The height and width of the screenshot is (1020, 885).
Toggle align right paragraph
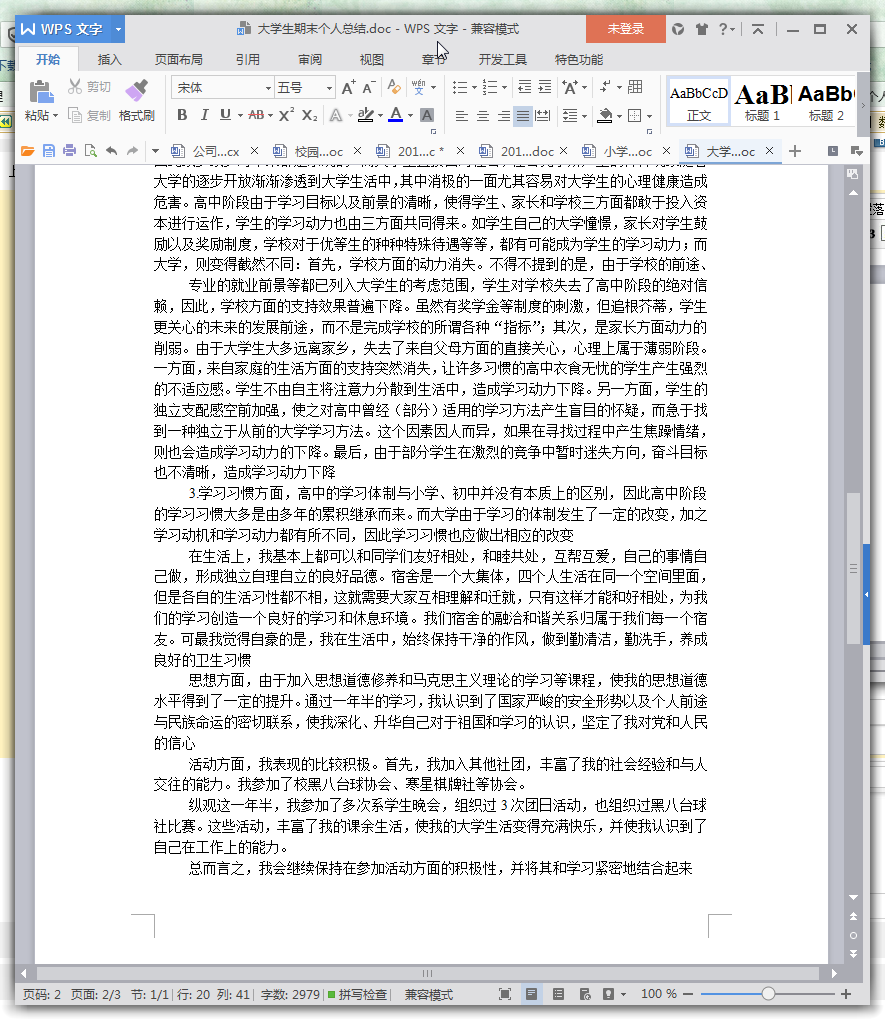[503, 116]
